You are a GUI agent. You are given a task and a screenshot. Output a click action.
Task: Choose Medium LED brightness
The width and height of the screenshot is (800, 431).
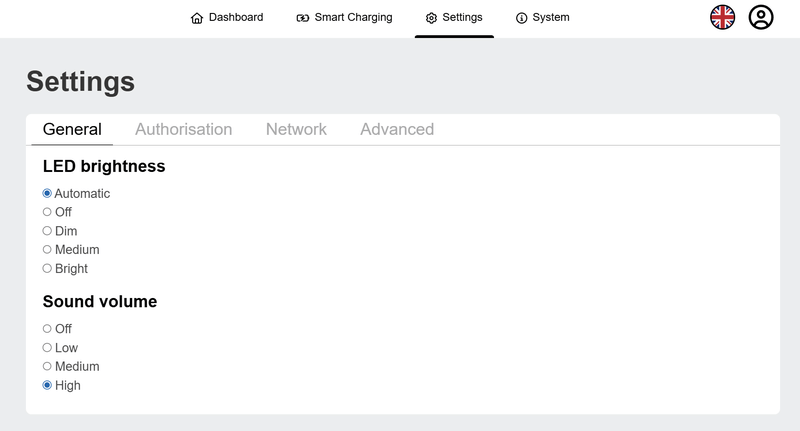click(x=47, y=249)
